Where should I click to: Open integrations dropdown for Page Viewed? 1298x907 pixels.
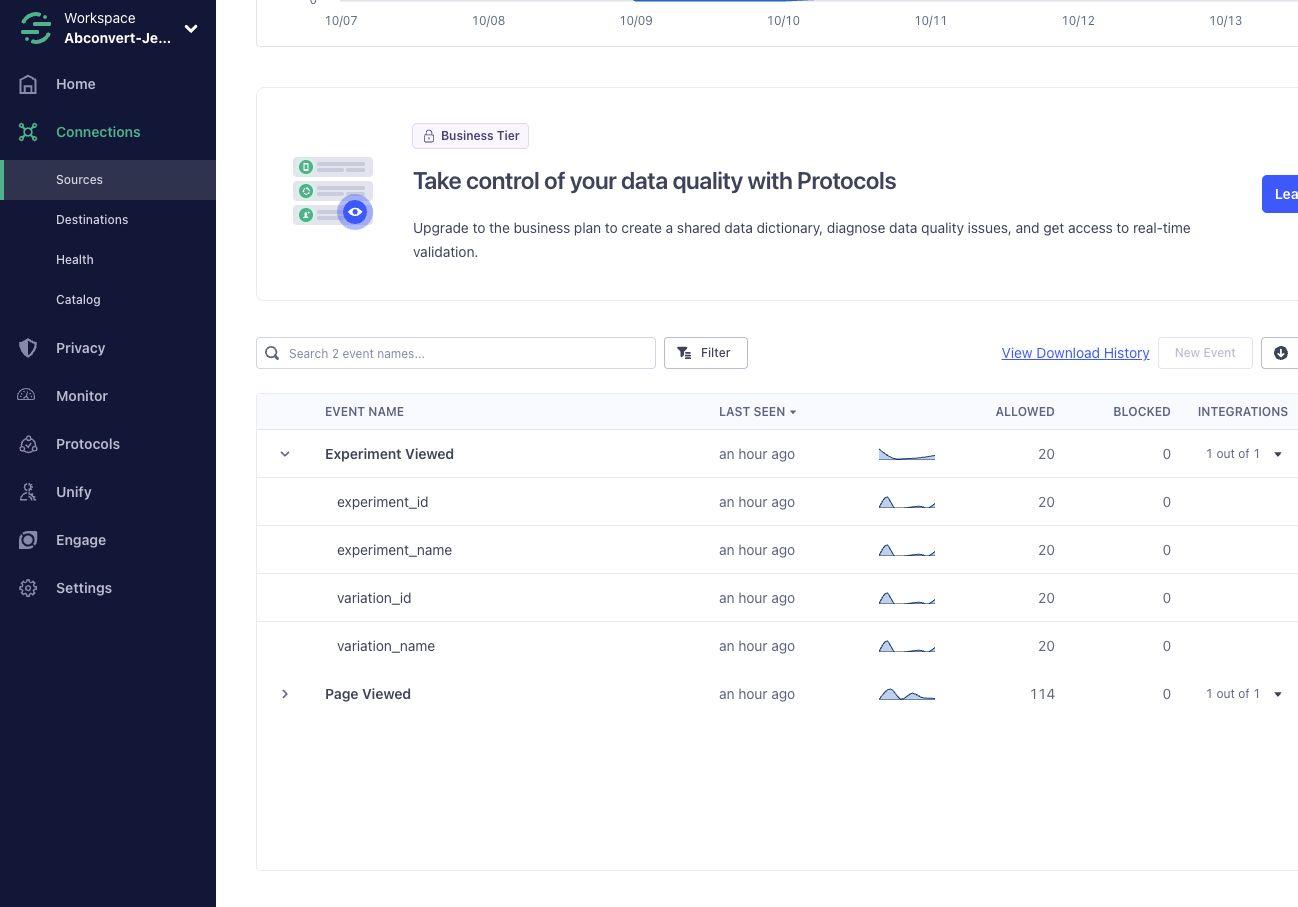click(1277, 694)
